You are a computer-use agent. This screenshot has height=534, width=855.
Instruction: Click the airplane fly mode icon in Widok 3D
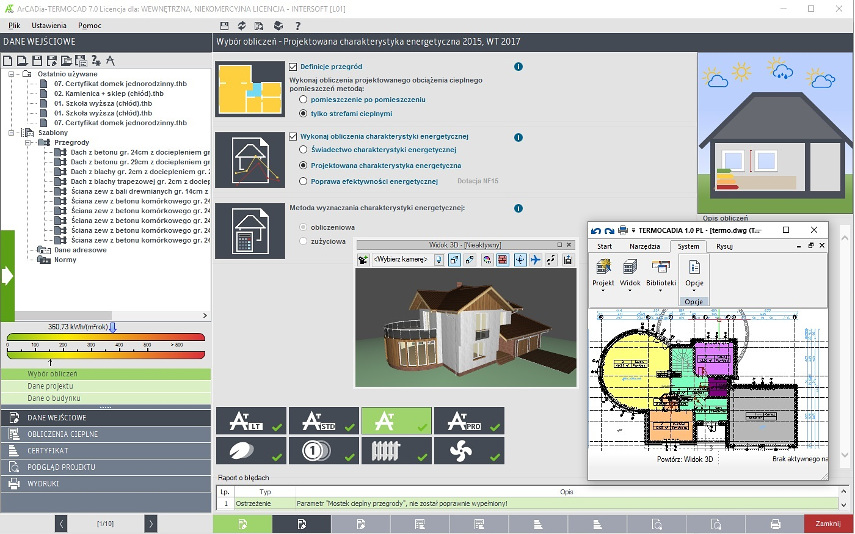tap(535, 260)
